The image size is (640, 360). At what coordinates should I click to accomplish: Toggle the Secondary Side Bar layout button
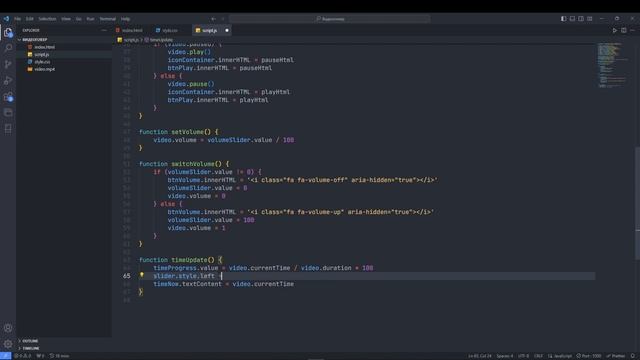(581, 19)
